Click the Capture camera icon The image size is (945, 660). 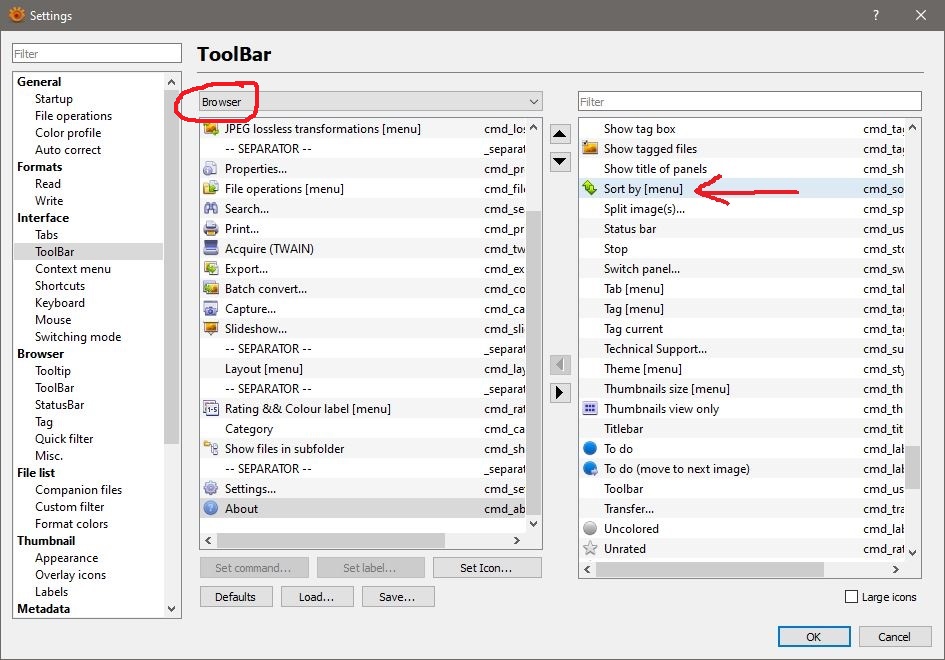click(210, 309)
